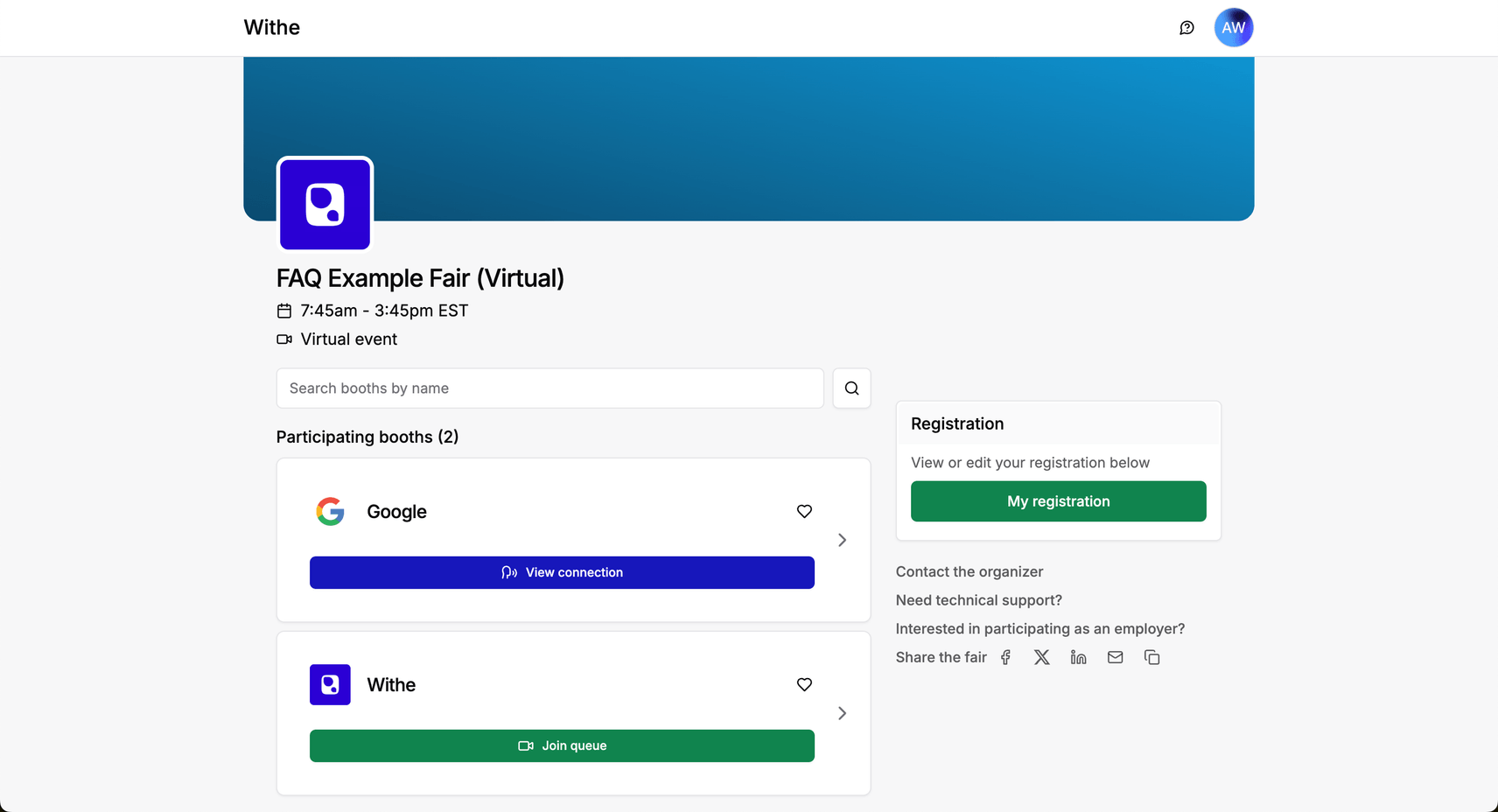Expand the Google booth chevron arrow
This screenshot has height=812, width=1498.
842,541
